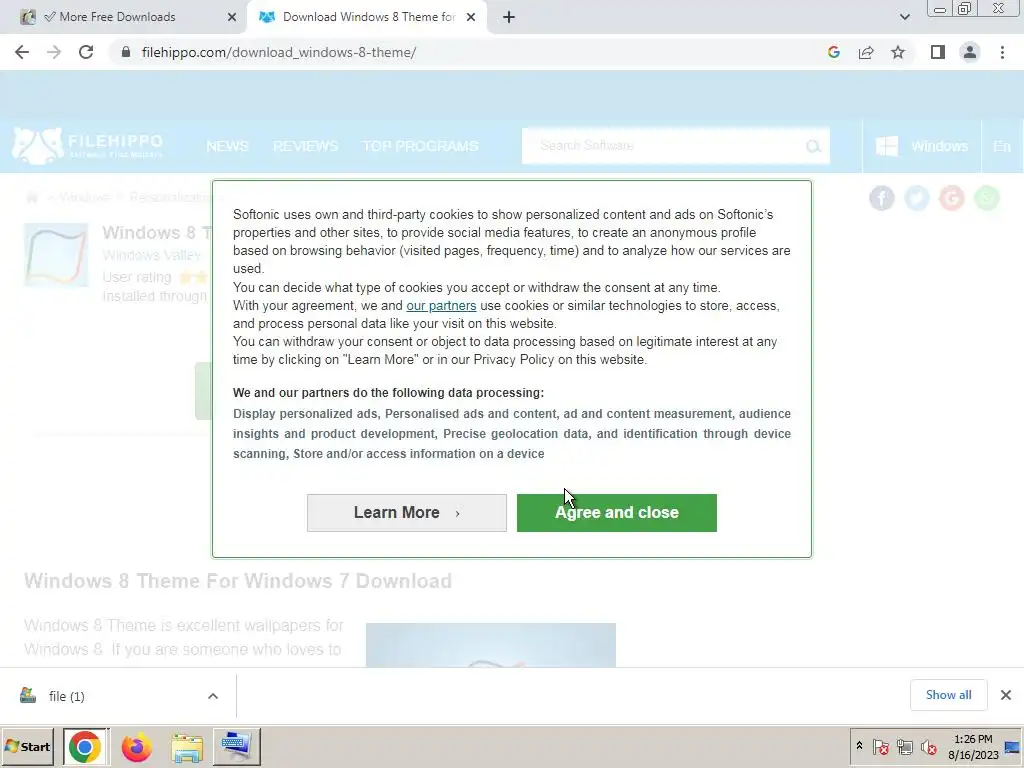Image resolution: width=1024 pixels, height=768 pixels.
Task: Close the More Free Downloads tab
Action: pyautogui.click(x=232, y=17)
